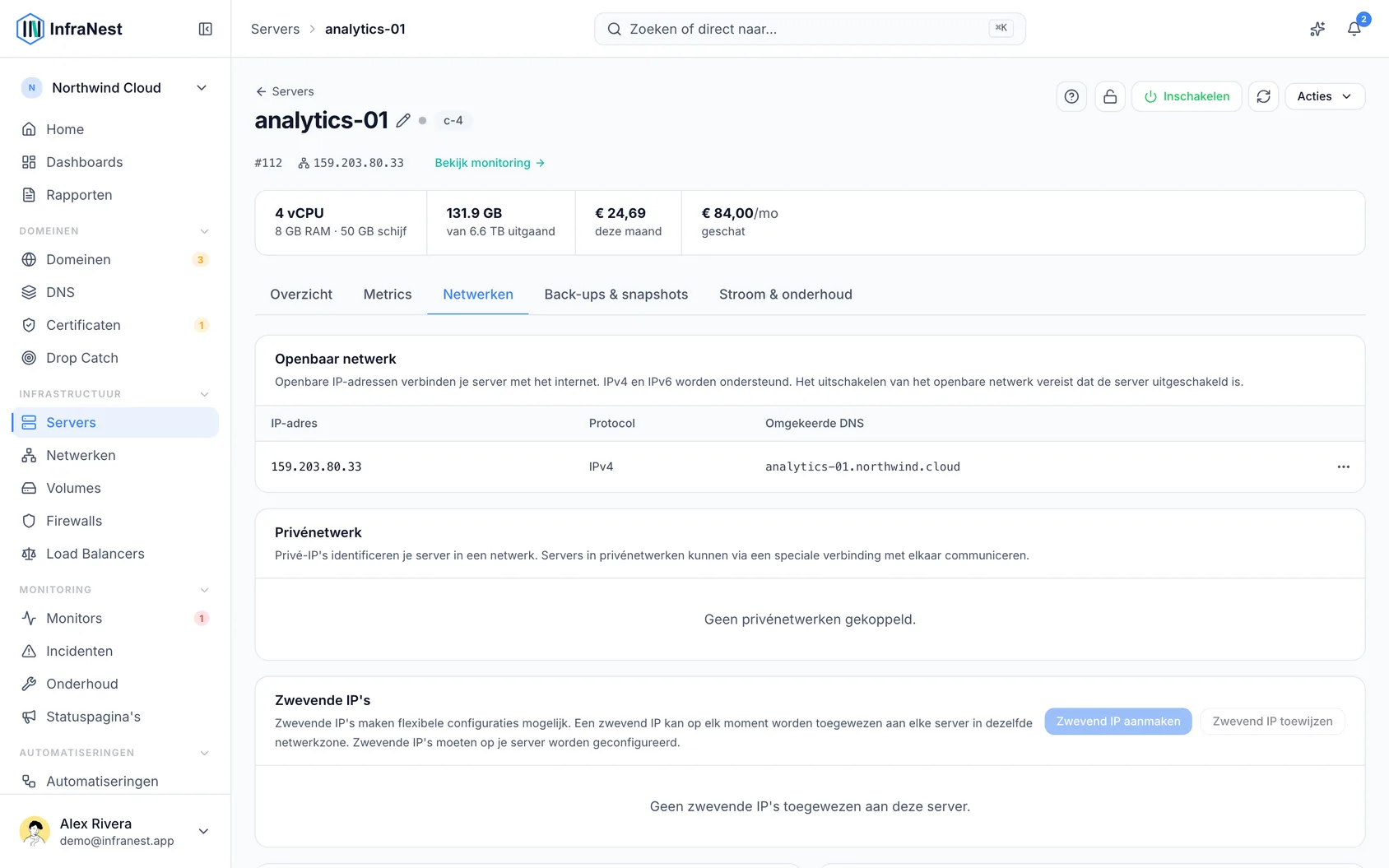Image resolution: width=1389 pixels, height=868 pixels.
Task: Collapse the Domeinen section header
Action: (x=115, y=231)
